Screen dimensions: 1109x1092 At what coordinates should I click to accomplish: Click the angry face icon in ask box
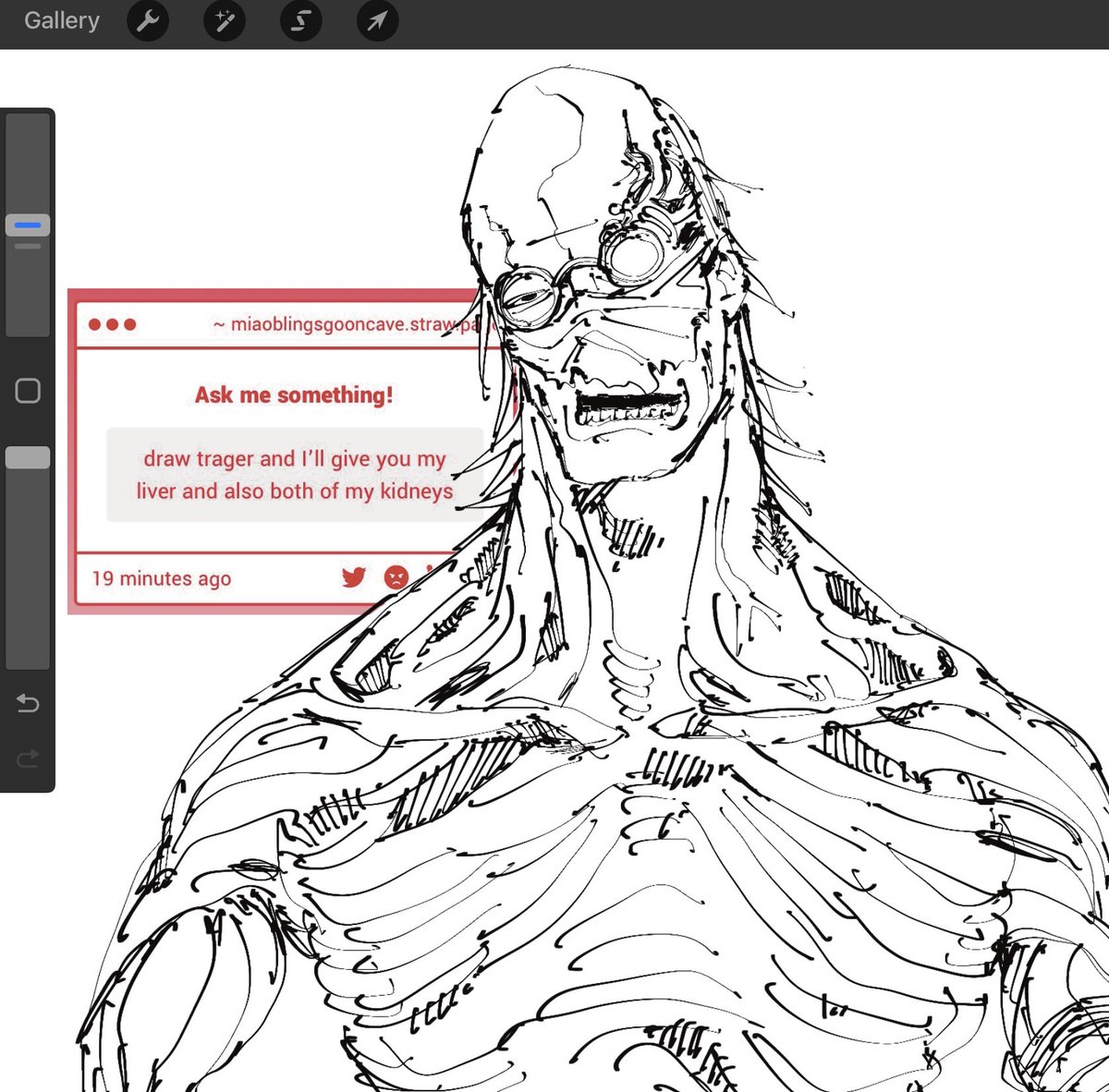coord(396,577)
